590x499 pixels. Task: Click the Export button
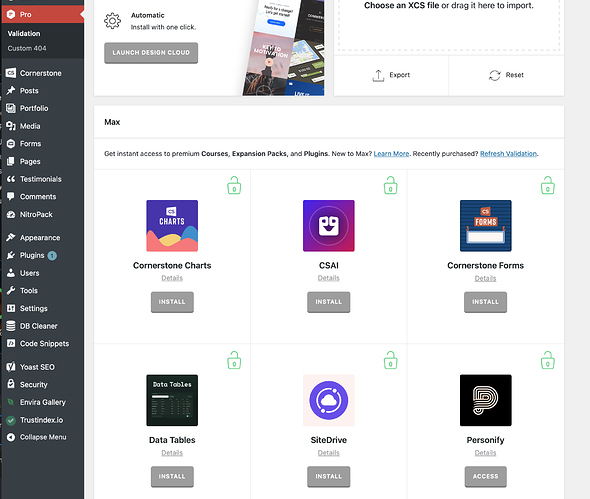[x=391, y=75]
